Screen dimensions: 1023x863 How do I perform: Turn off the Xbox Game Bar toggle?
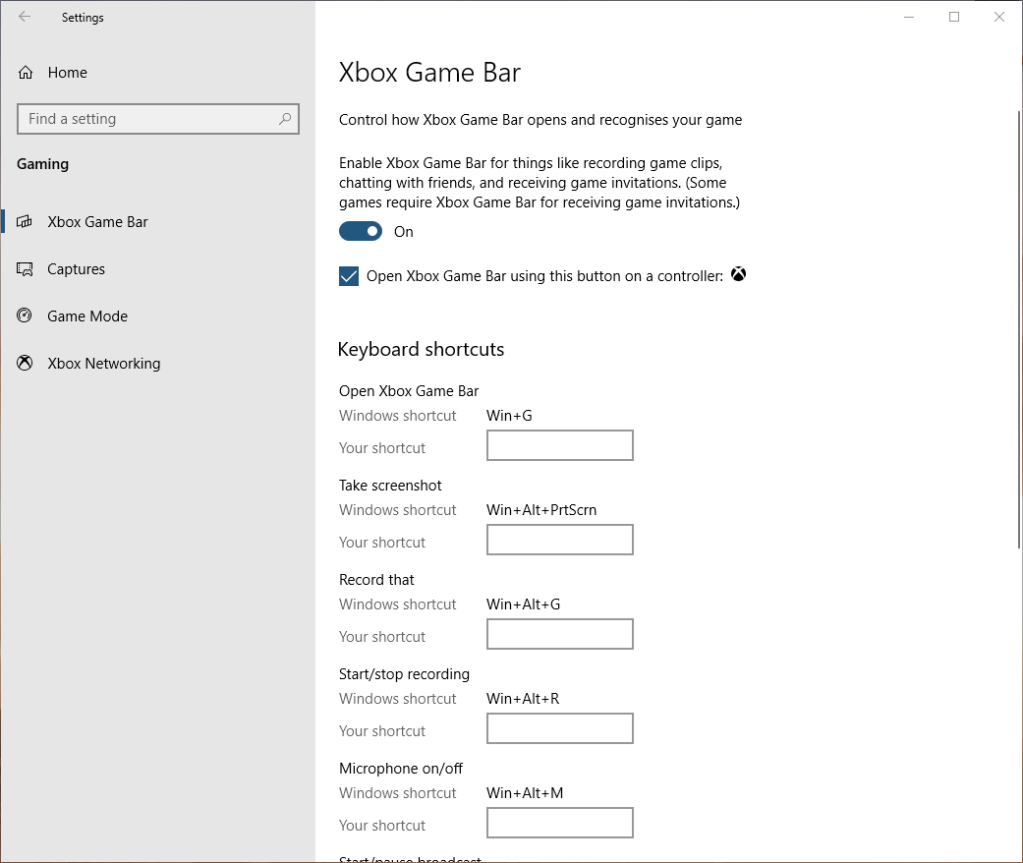click(360, 232)
